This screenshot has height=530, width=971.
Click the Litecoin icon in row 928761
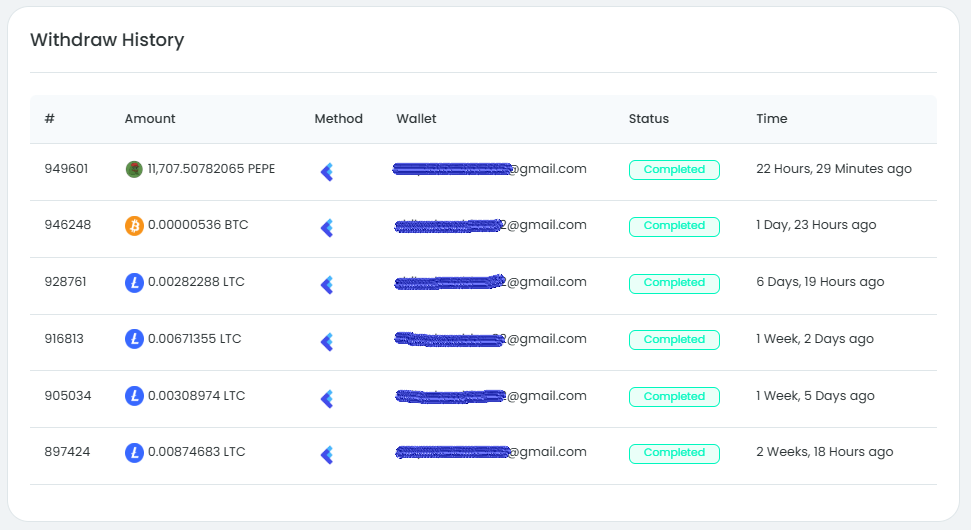tap(134, 283)
